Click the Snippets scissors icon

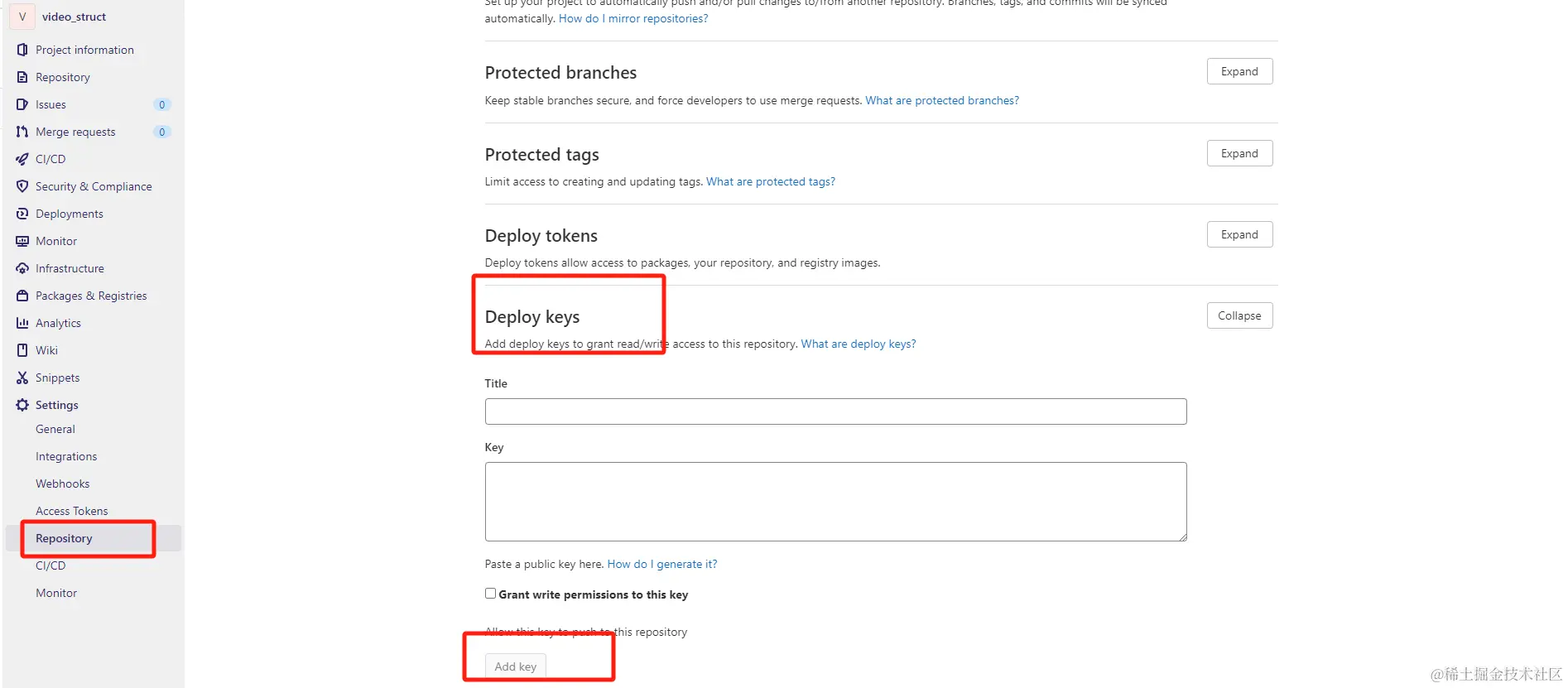click(22, 378)
